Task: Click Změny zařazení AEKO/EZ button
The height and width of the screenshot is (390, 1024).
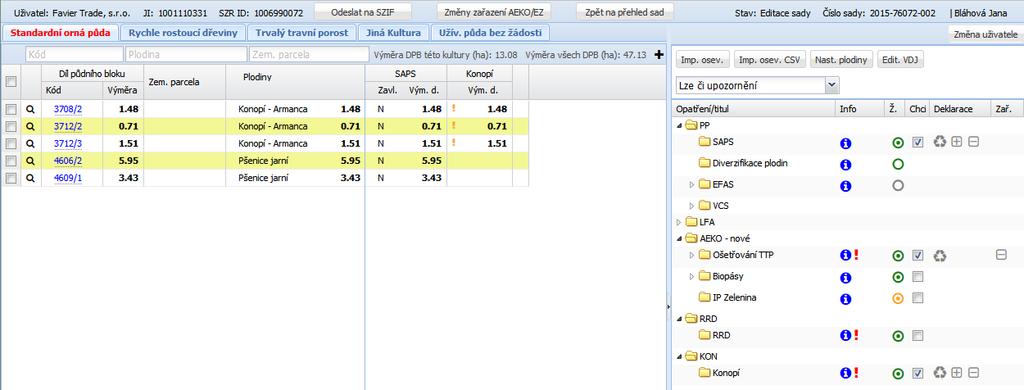Action: 494,12
